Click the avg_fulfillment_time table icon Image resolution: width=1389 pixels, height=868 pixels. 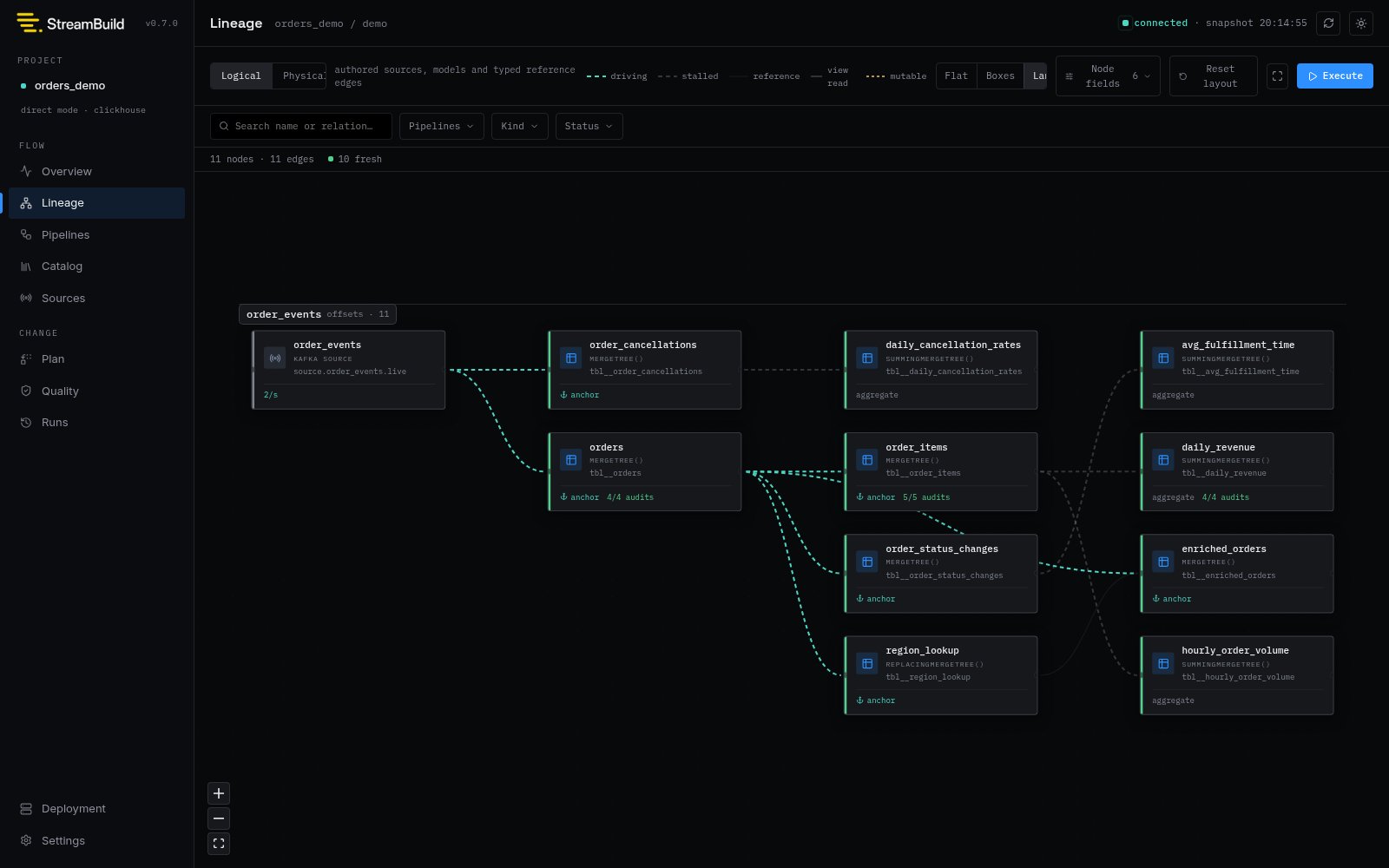pos(1163,358)
